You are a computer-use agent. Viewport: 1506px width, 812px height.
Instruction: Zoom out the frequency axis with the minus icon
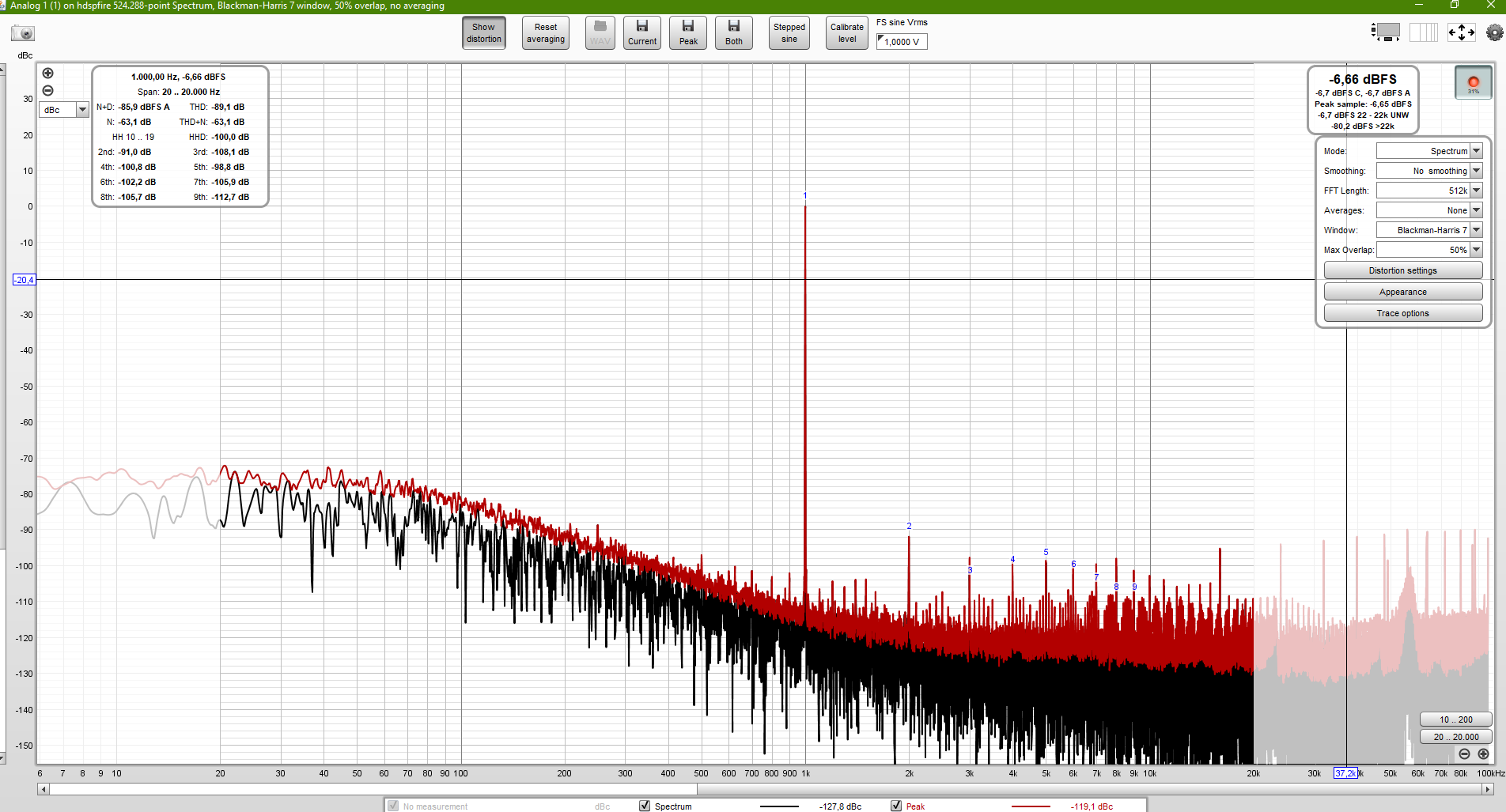(1464, 754)
